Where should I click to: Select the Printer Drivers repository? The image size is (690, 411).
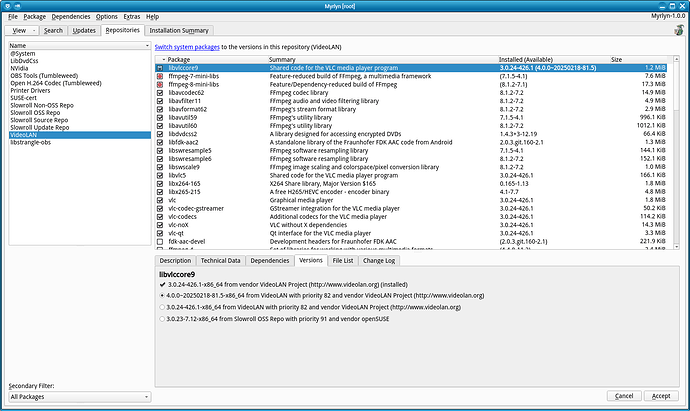(x=80, y=91)
